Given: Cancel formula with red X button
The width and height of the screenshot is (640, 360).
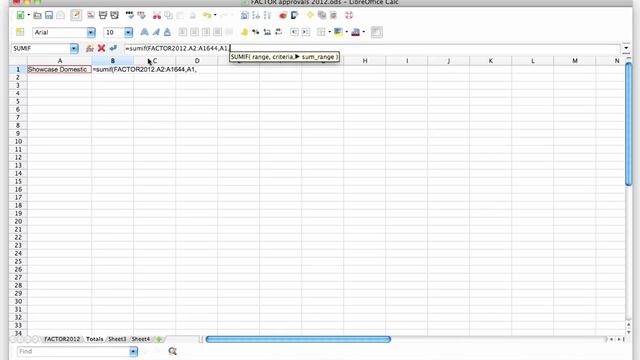Looking at the screenshot, I should [102, 48].
